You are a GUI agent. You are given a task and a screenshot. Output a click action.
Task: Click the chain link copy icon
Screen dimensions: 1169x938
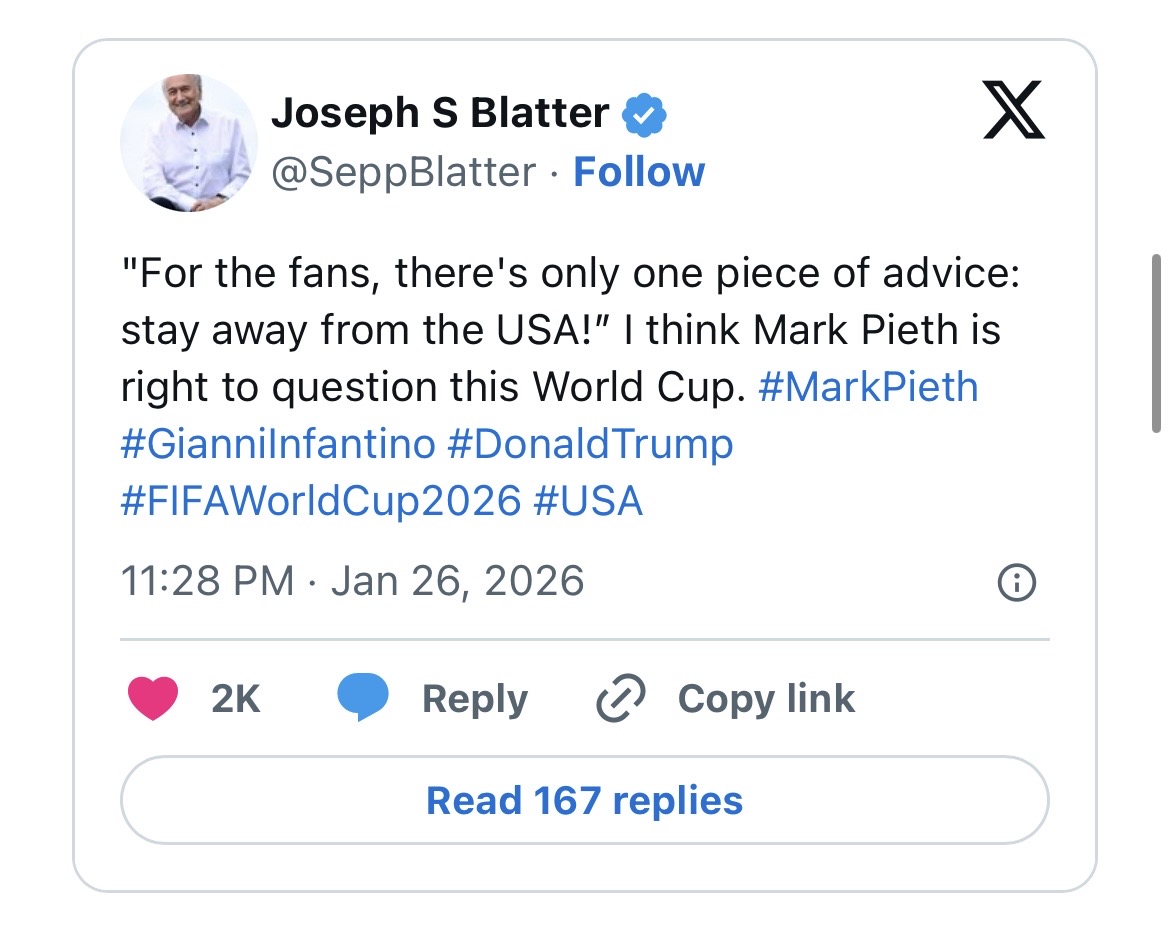pyautogui.click(x=620, y=698)
